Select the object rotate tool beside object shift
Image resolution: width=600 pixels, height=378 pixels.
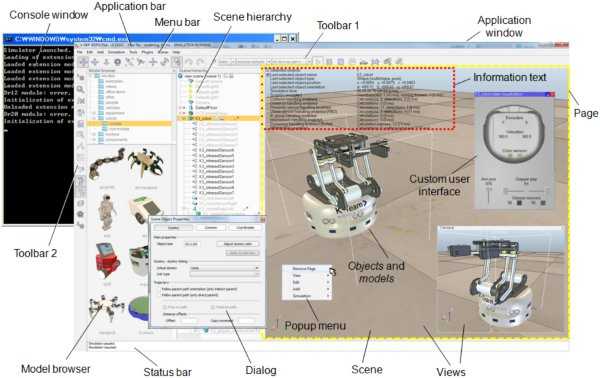tap(165, 62)
